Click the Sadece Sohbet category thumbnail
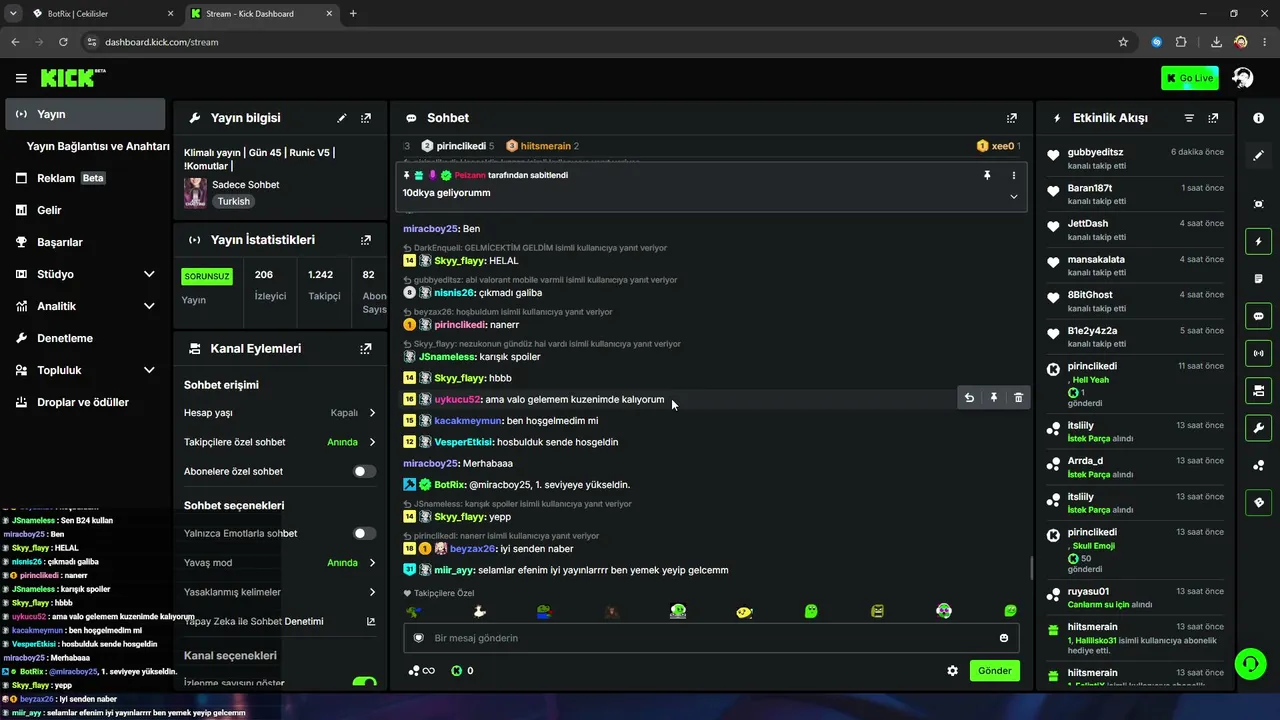Image resolution: width=1280 pixels, height=720 pixels. click(x=195, y=193)
